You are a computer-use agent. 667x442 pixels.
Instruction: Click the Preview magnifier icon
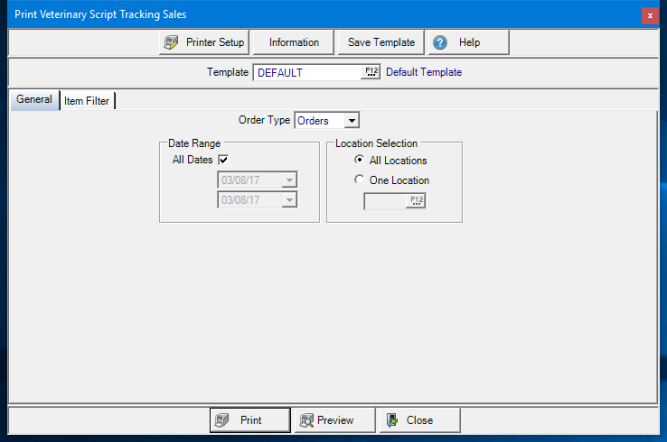pyautogui.click(x=305, y=420)
